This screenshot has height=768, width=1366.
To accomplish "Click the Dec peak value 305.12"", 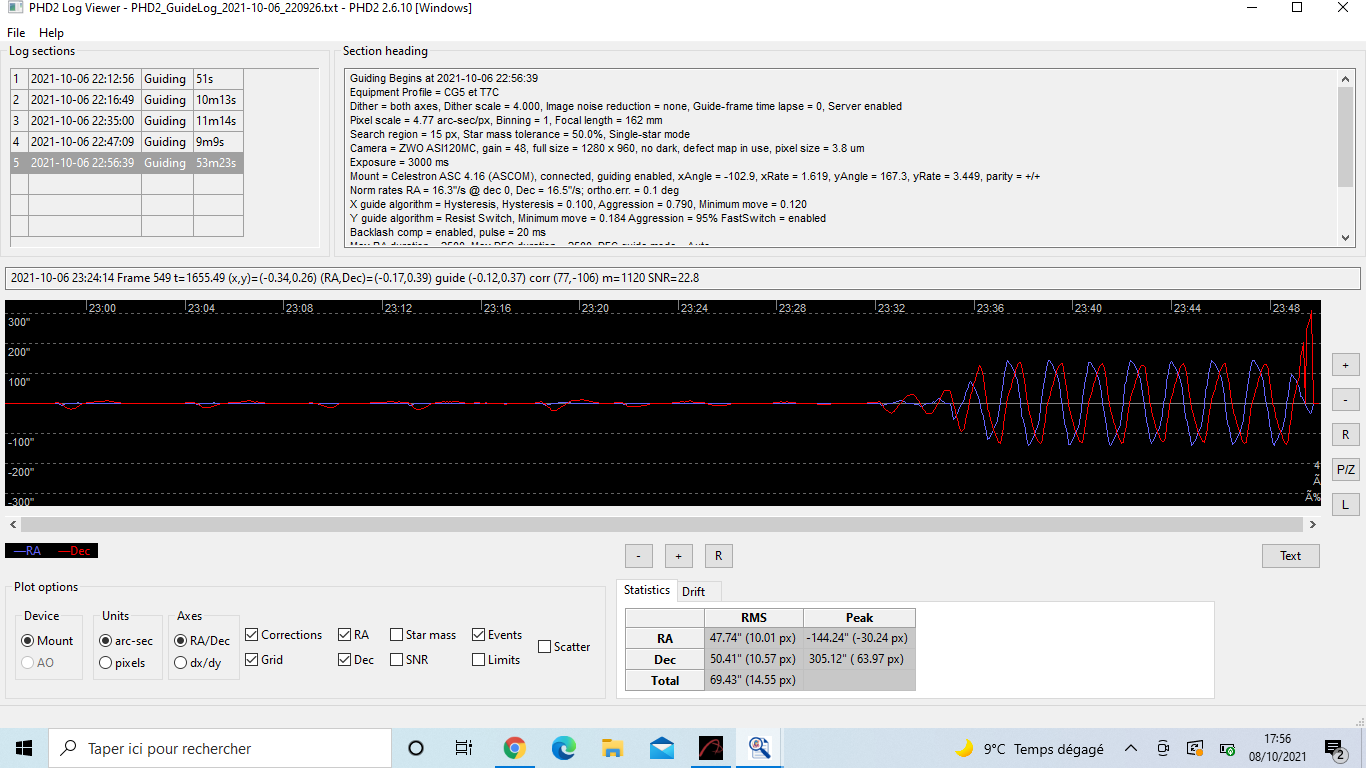I will click(x=859, y=659).
